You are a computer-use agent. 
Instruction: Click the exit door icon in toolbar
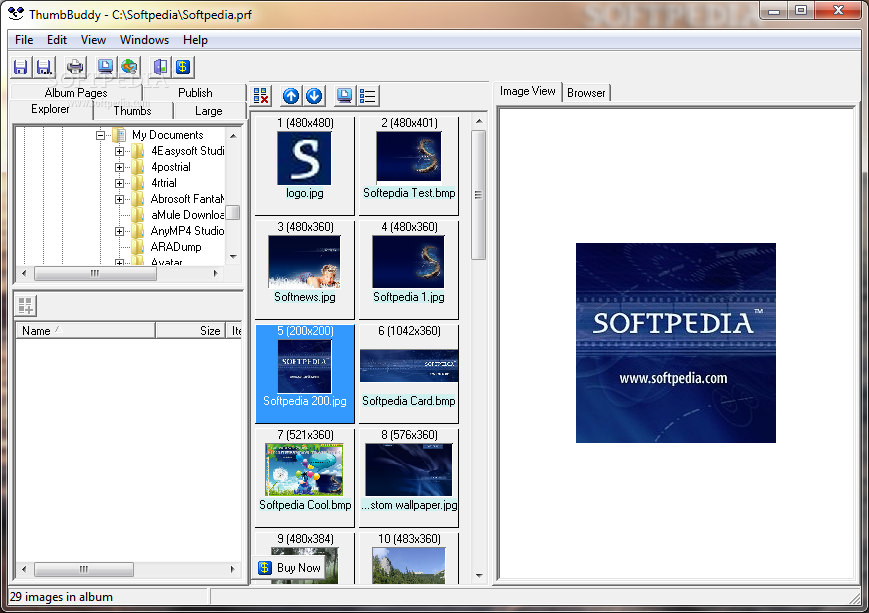point(160,67)
